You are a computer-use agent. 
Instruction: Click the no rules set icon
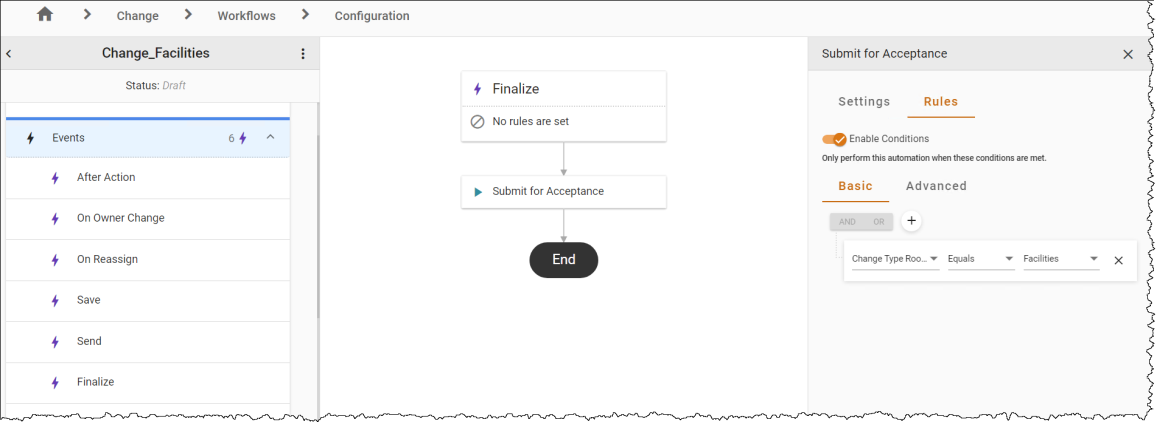[477, 122]
